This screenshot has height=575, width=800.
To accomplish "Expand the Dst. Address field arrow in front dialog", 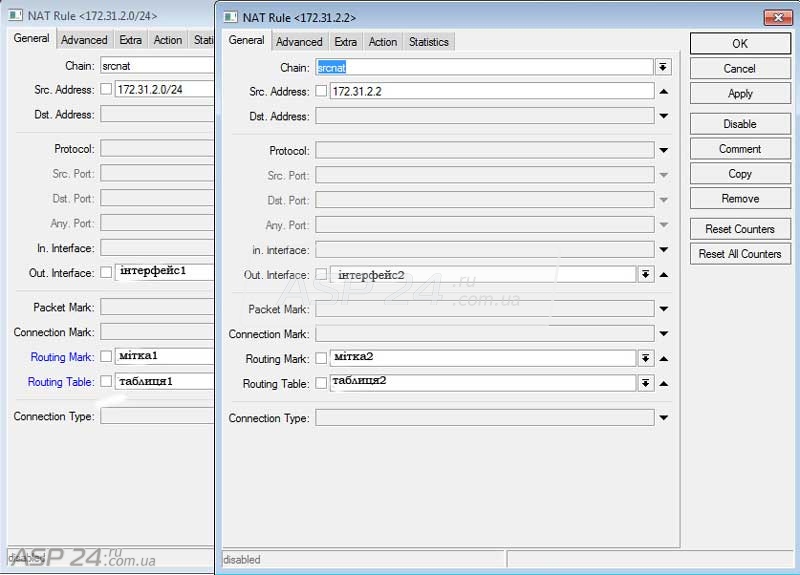I will (663, 116).
